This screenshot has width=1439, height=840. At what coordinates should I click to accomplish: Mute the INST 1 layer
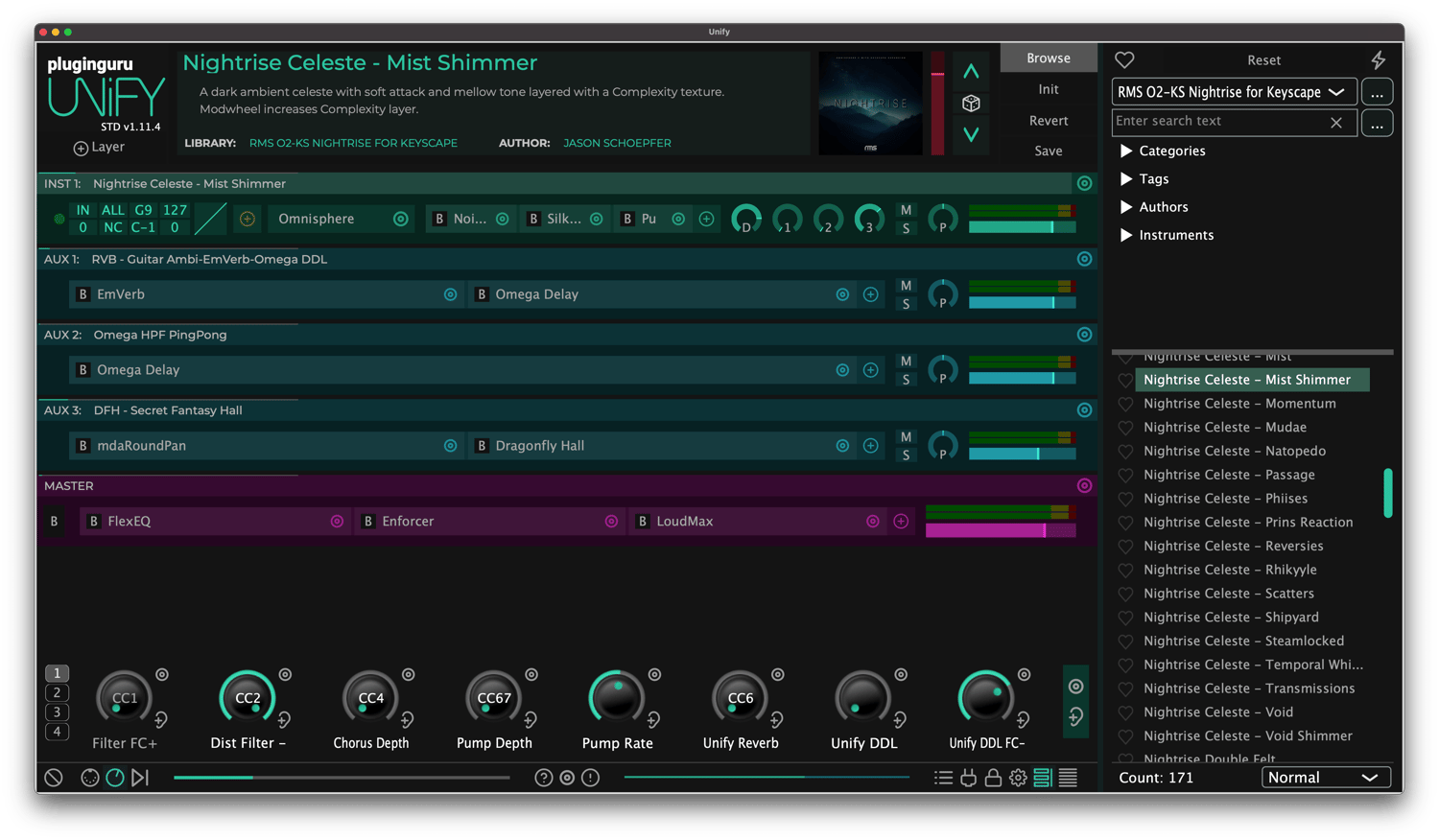pyautogui.click(x=906, y=210)
